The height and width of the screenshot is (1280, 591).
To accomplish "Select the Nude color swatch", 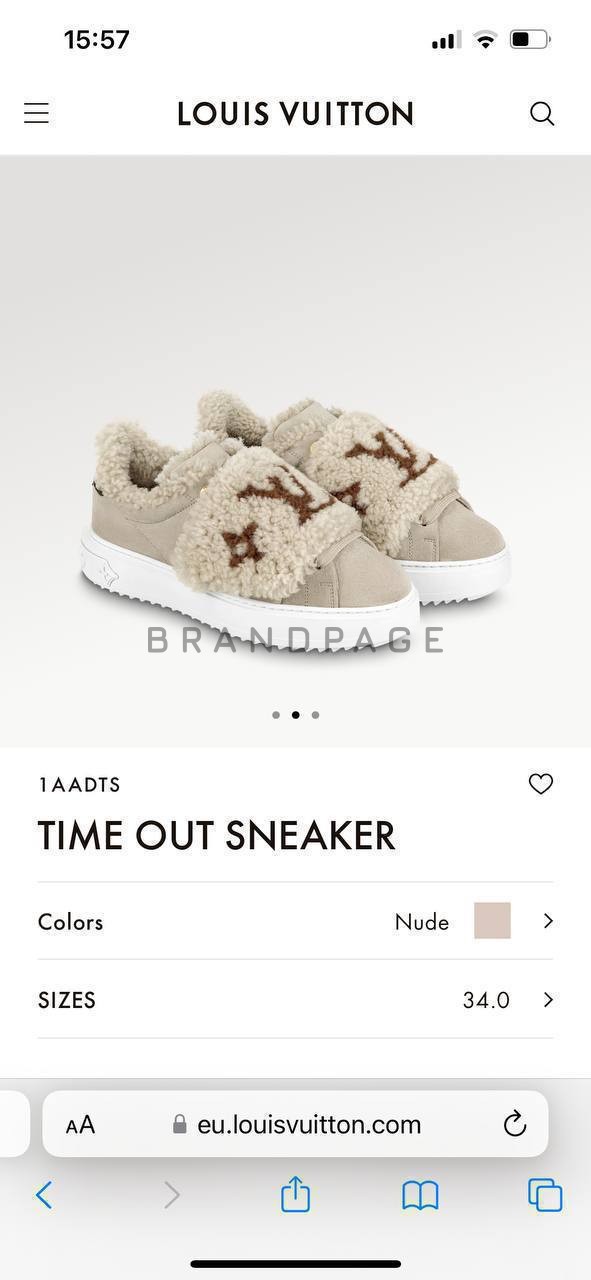I will pos(492,920).
